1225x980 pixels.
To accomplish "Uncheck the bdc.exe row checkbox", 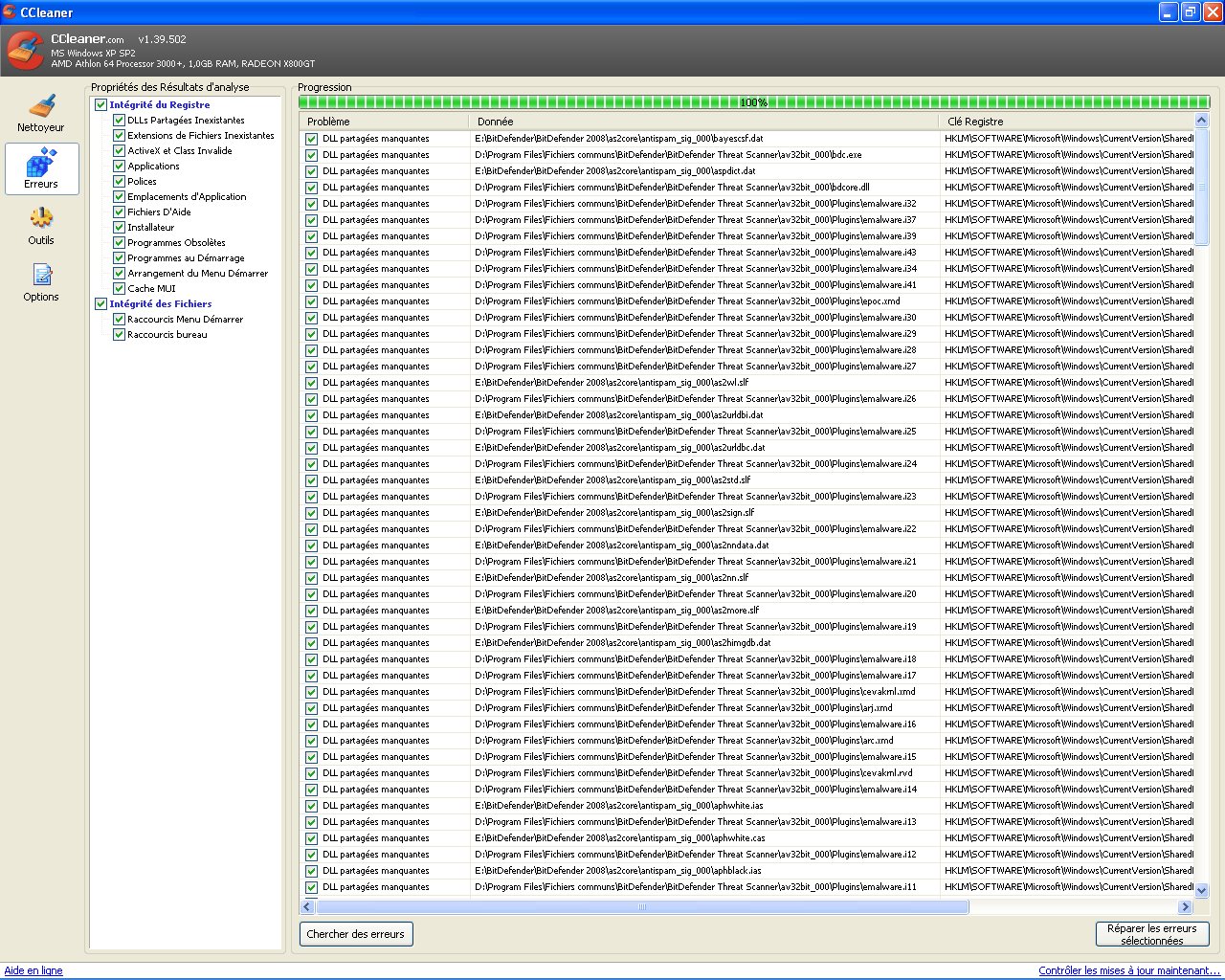I will click(x=311, y=155).
